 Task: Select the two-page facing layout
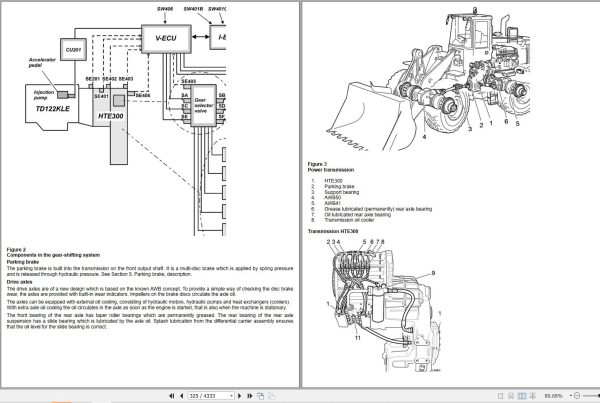(522, 396)
